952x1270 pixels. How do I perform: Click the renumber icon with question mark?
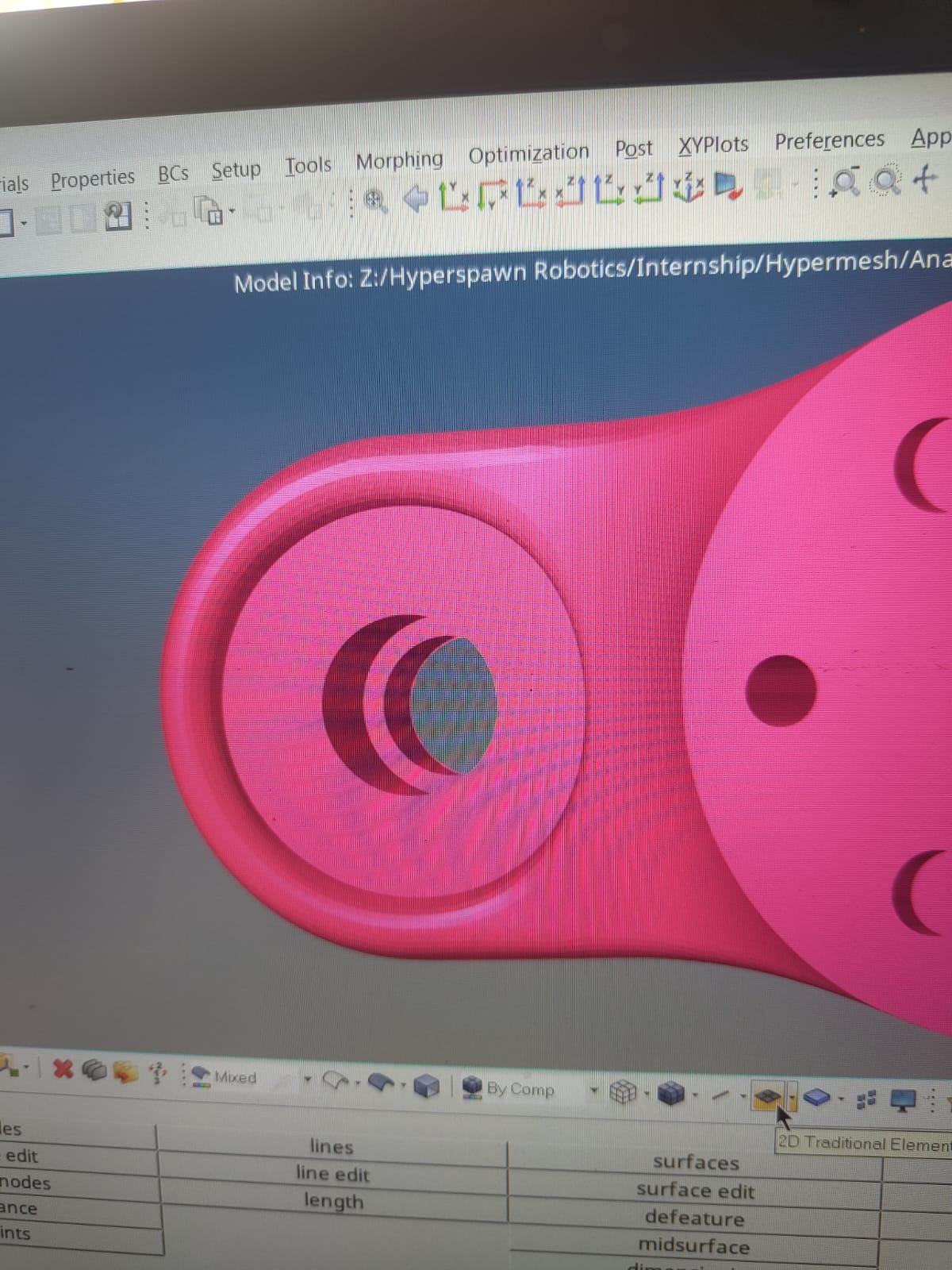click(159, 1073)
